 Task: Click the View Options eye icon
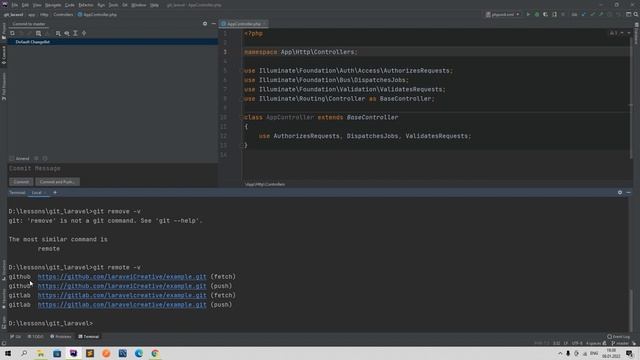pyautogui.click(x=67, y=33)
